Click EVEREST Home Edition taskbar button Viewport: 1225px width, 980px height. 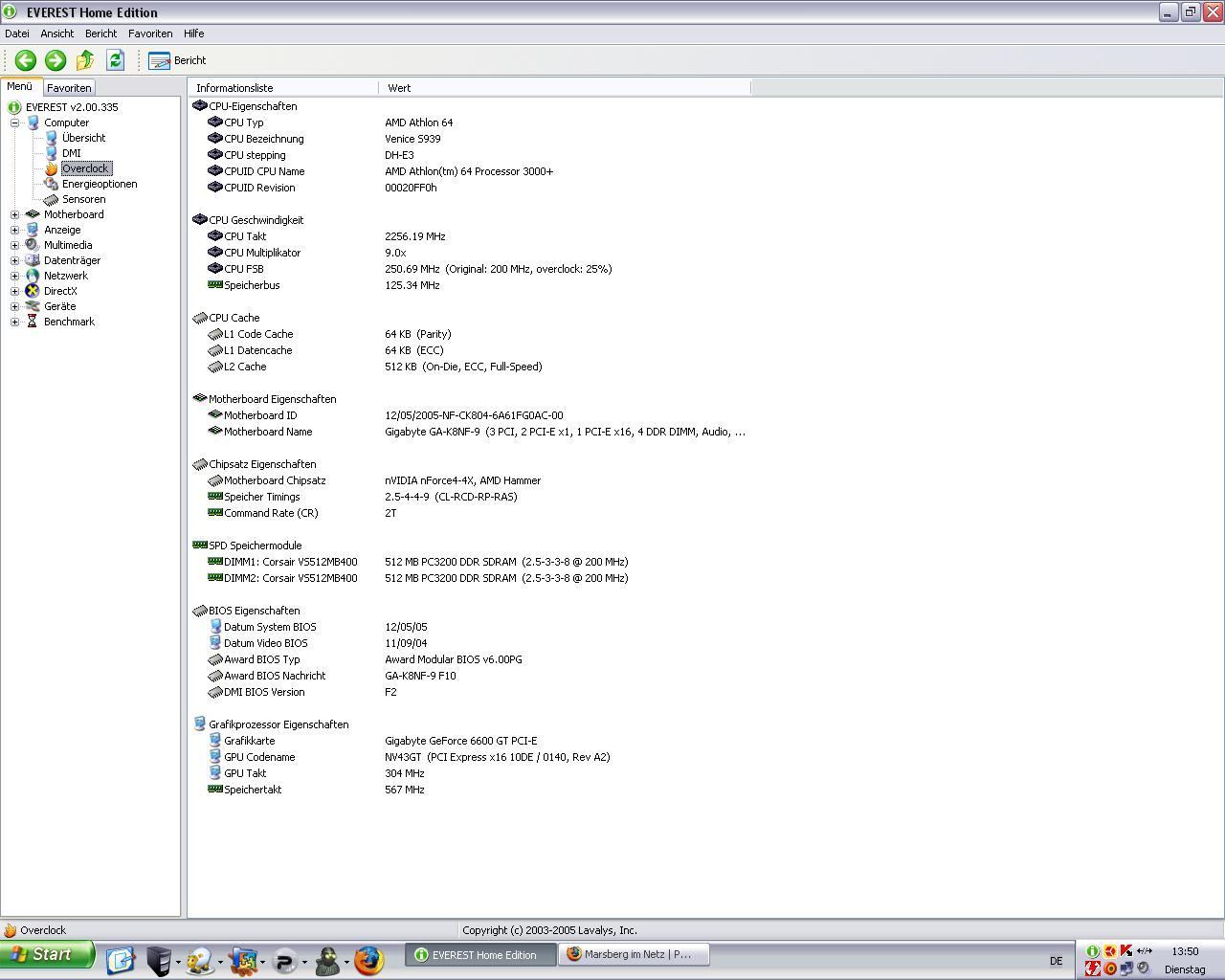480,954
